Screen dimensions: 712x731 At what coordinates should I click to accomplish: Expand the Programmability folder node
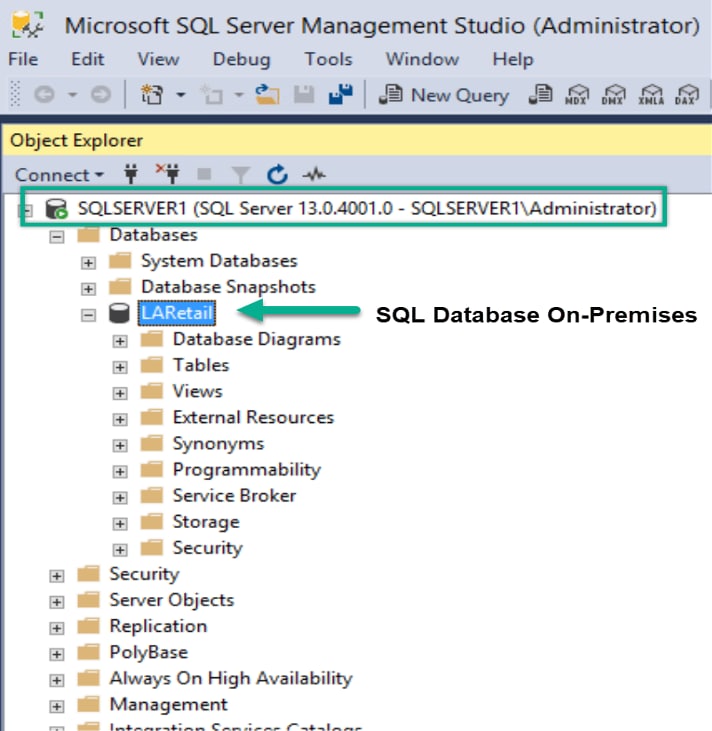click(x=121, y=471)
